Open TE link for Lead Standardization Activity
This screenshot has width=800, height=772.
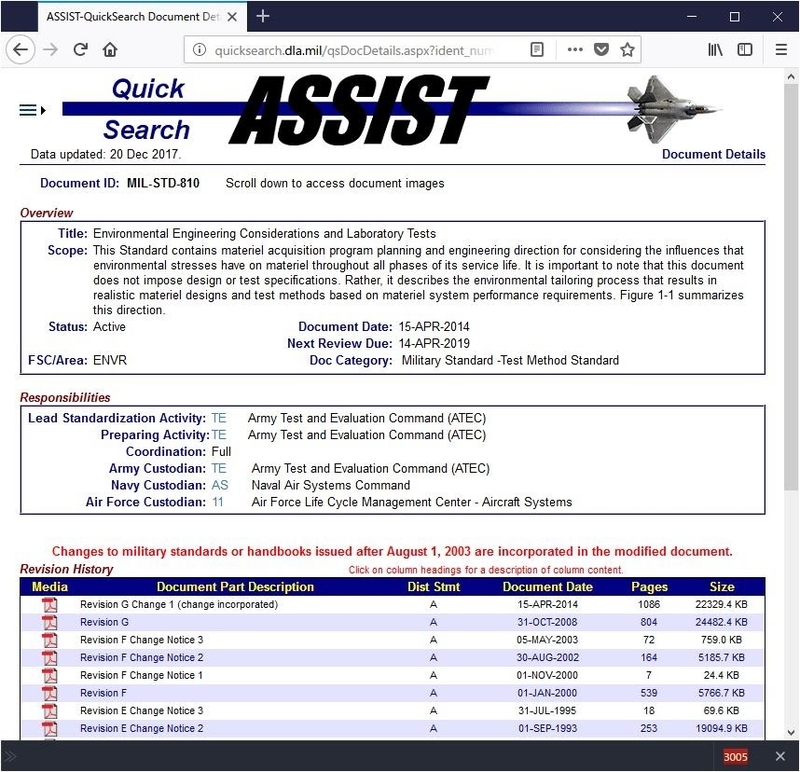(219, 418)
